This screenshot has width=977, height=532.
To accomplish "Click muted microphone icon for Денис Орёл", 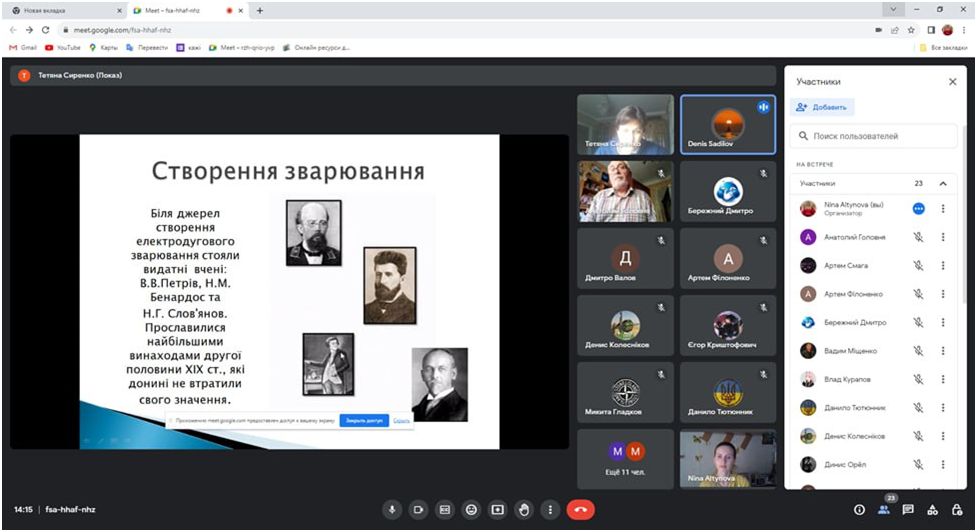I will tap(918, 464).
